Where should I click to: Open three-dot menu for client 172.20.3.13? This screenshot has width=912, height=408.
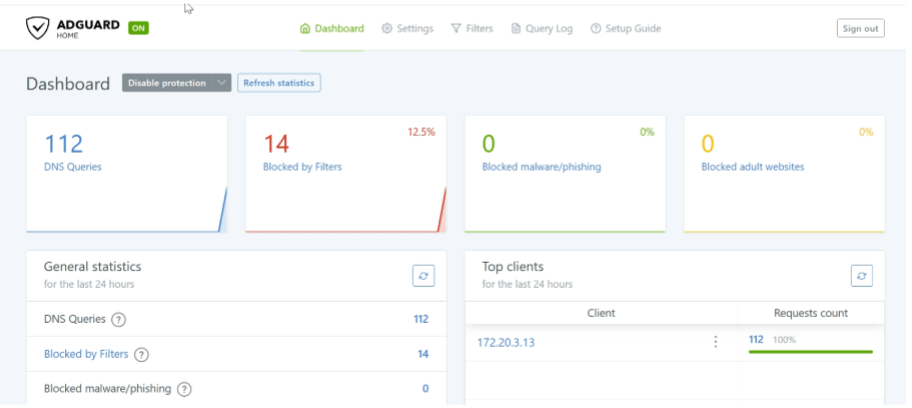(715, 342)
